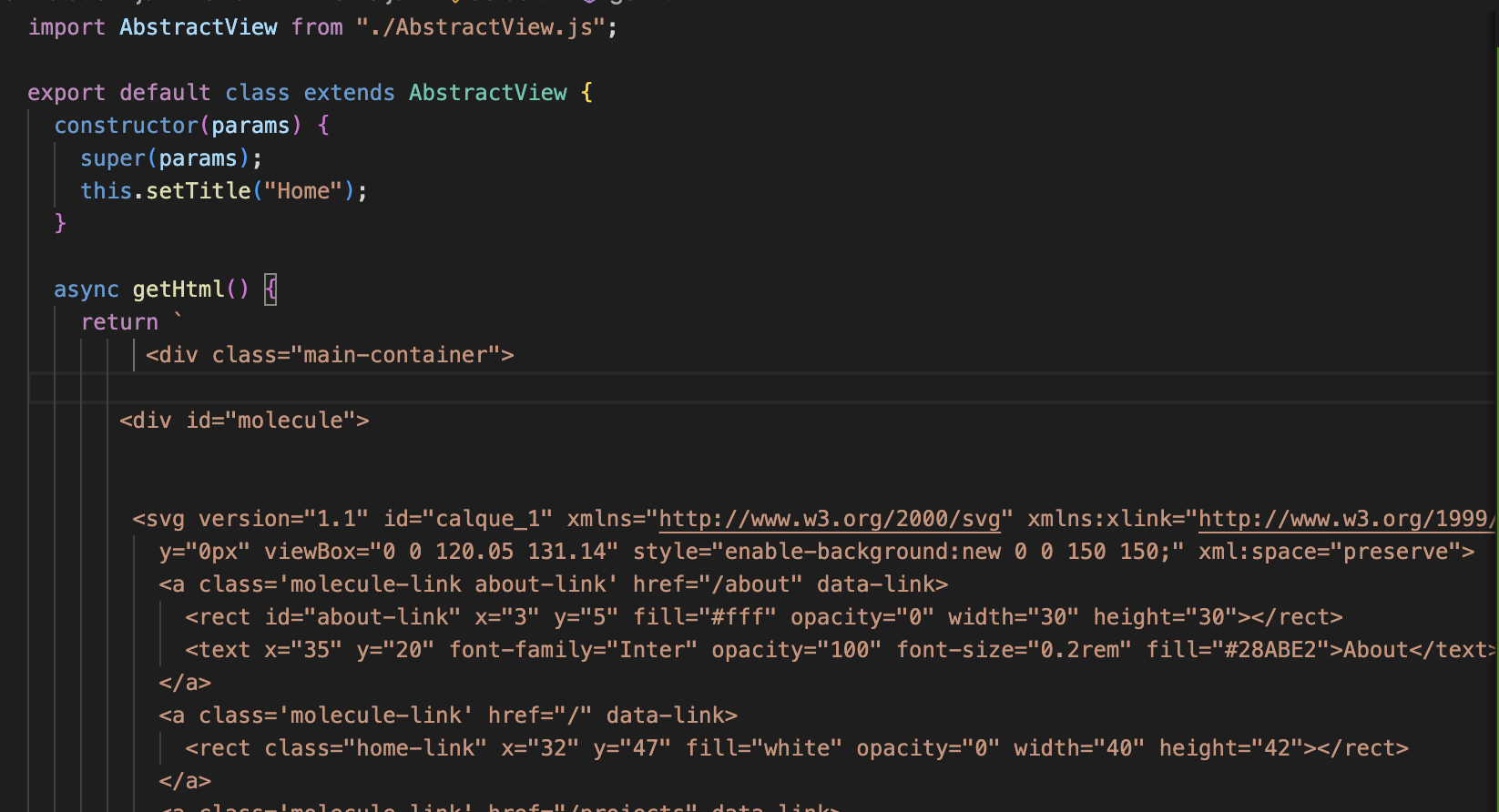Click the About label inside the text element
This screenshot has height=812, width=1499.
pyautogui.click(x=1376, y=650)
